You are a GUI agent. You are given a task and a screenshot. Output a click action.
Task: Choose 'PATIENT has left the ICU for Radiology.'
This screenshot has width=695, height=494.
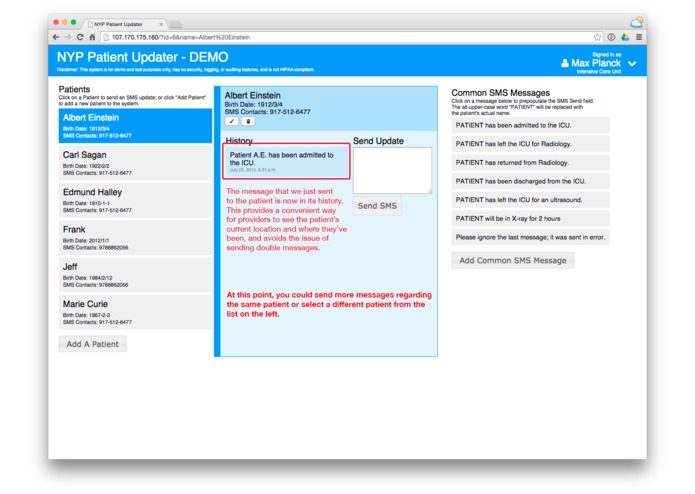click(x=531, y=144)
